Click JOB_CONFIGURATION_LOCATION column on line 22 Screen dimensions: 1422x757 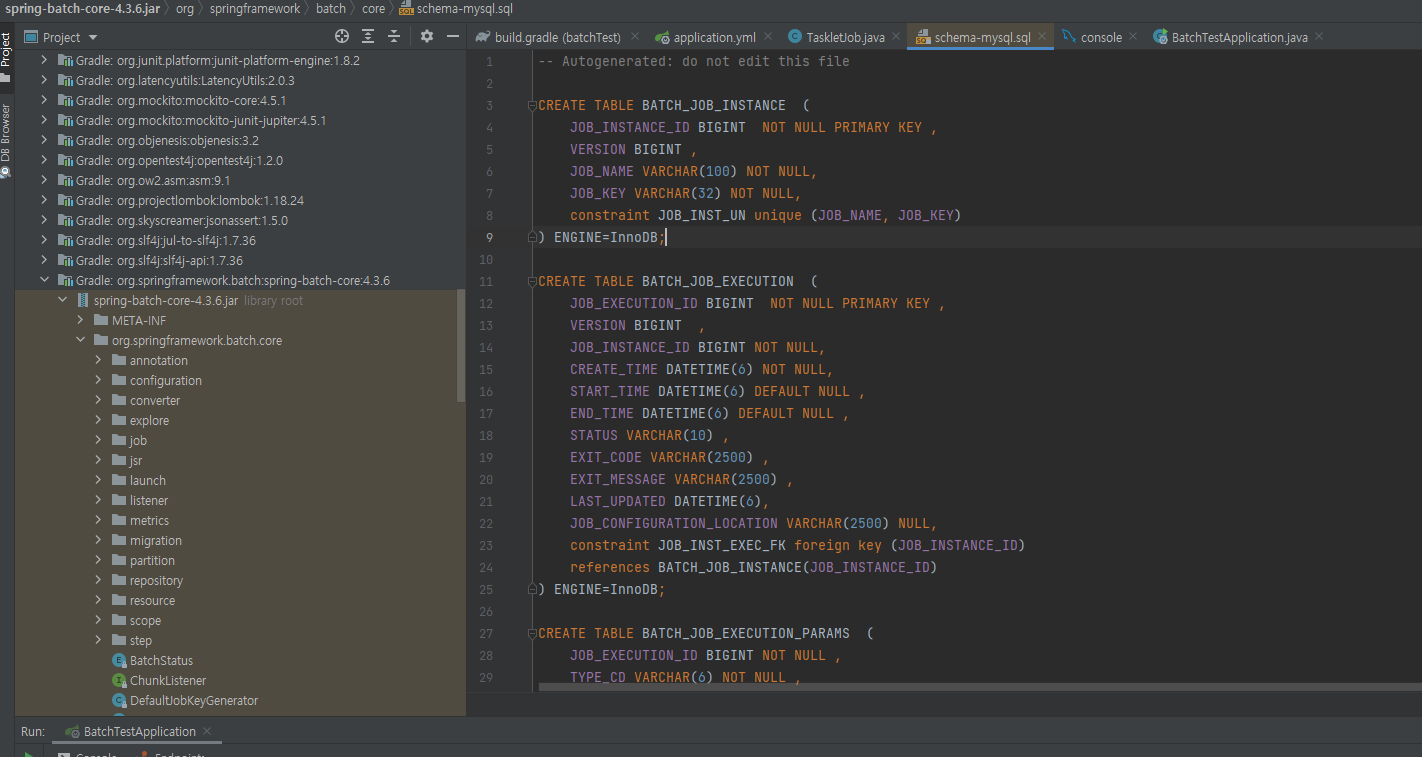pyautogui.click(x=674, y=523)
